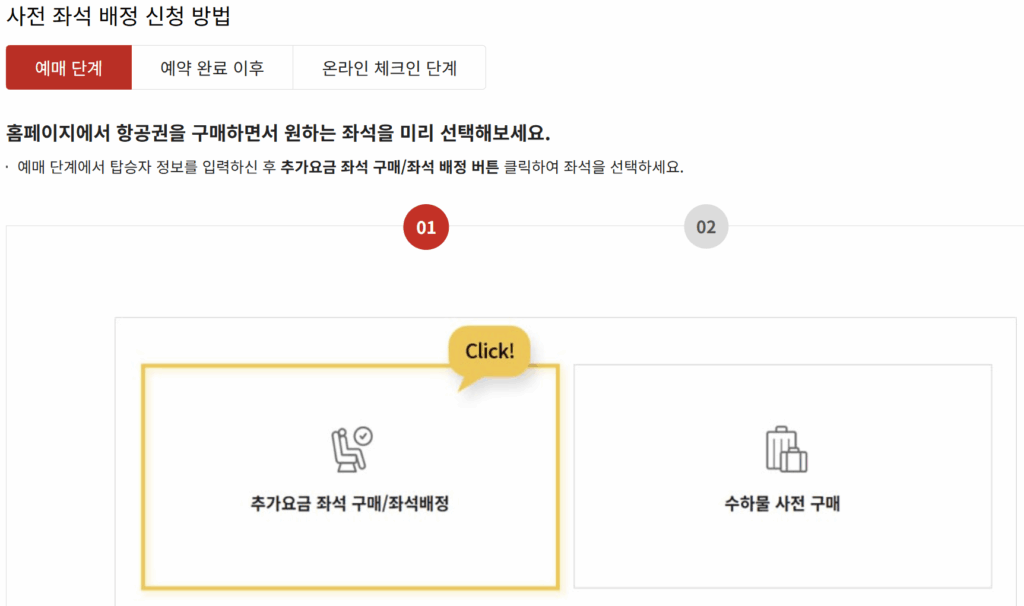Click the 사전 좌석 배정 신청 방법 title
This screenshot has width=1024, height=606.
coord(118,16)
